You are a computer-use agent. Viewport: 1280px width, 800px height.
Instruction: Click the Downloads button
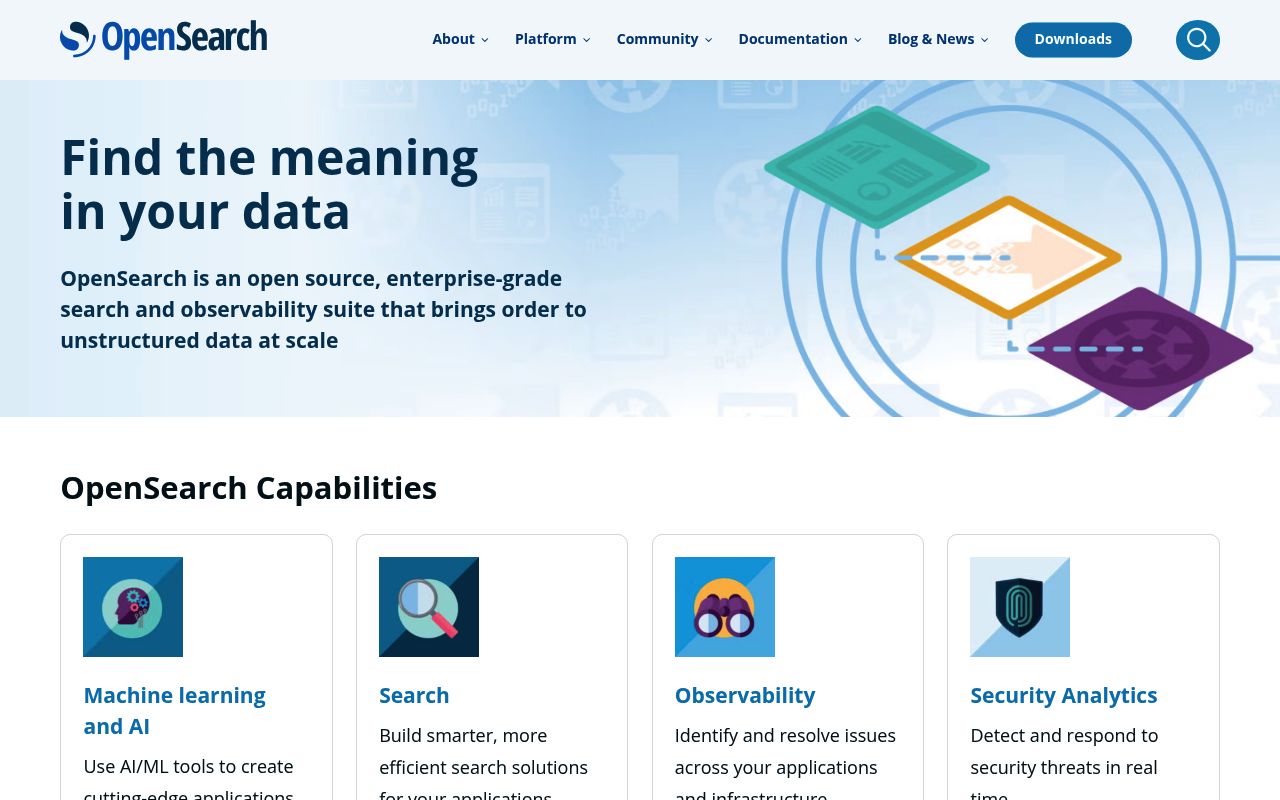(x=1073, y=40)
